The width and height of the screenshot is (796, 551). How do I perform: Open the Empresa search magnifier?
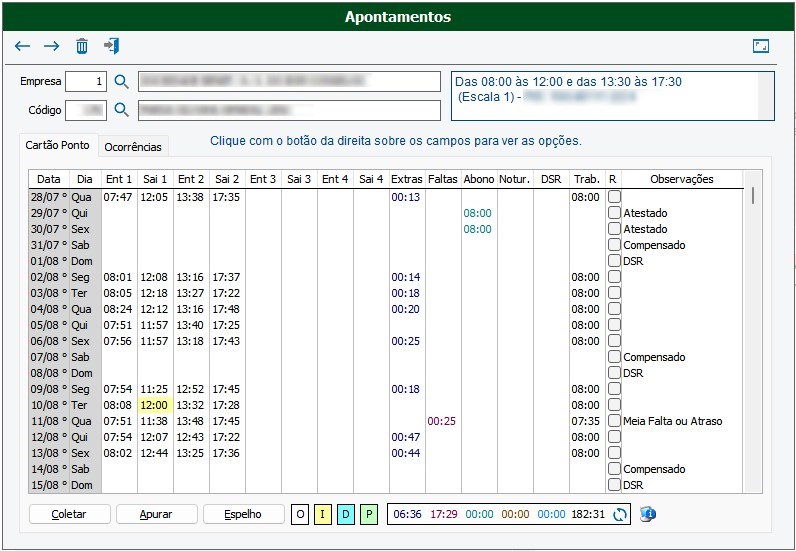(x=122, y=81)
